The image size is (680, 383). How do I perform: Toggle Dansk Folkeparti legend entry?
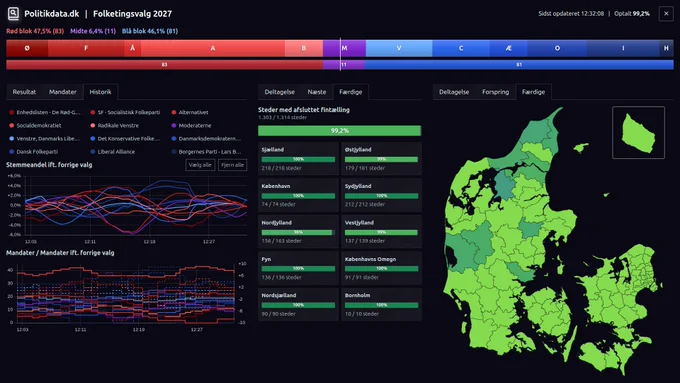(33, 152)
